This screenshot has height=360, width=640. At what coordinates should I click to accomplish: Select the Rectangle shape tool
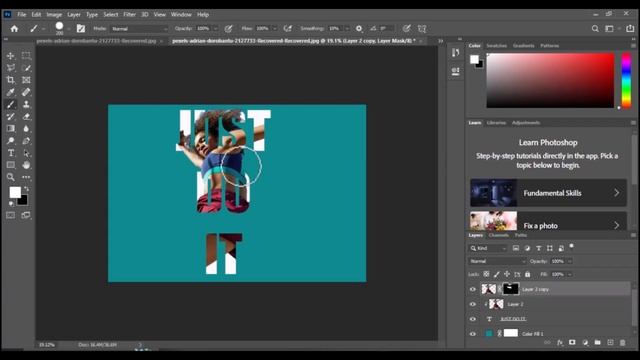(x=11, y=165)
